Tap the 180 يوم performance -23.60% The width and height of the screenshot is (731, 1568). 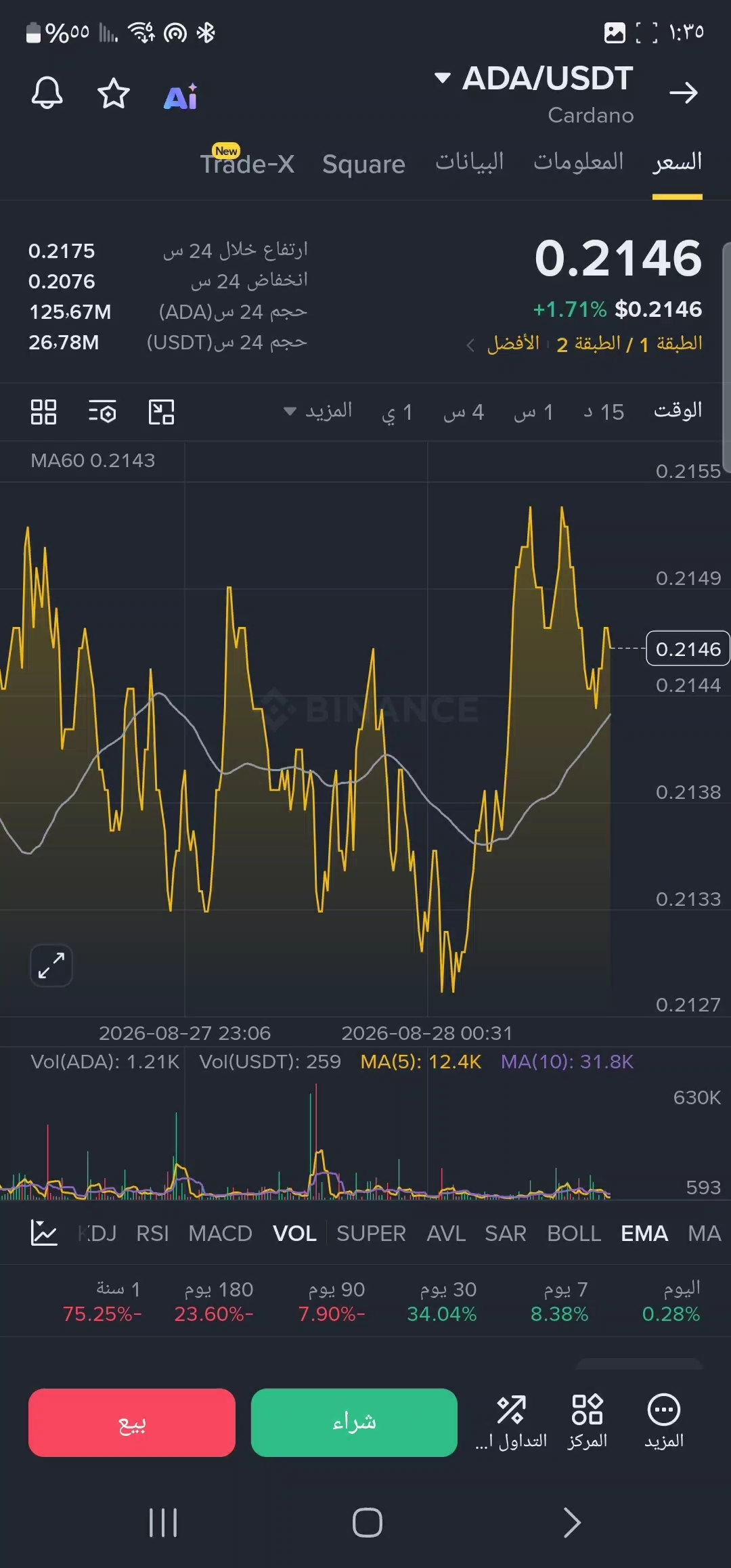click(x=214, y=1301)
